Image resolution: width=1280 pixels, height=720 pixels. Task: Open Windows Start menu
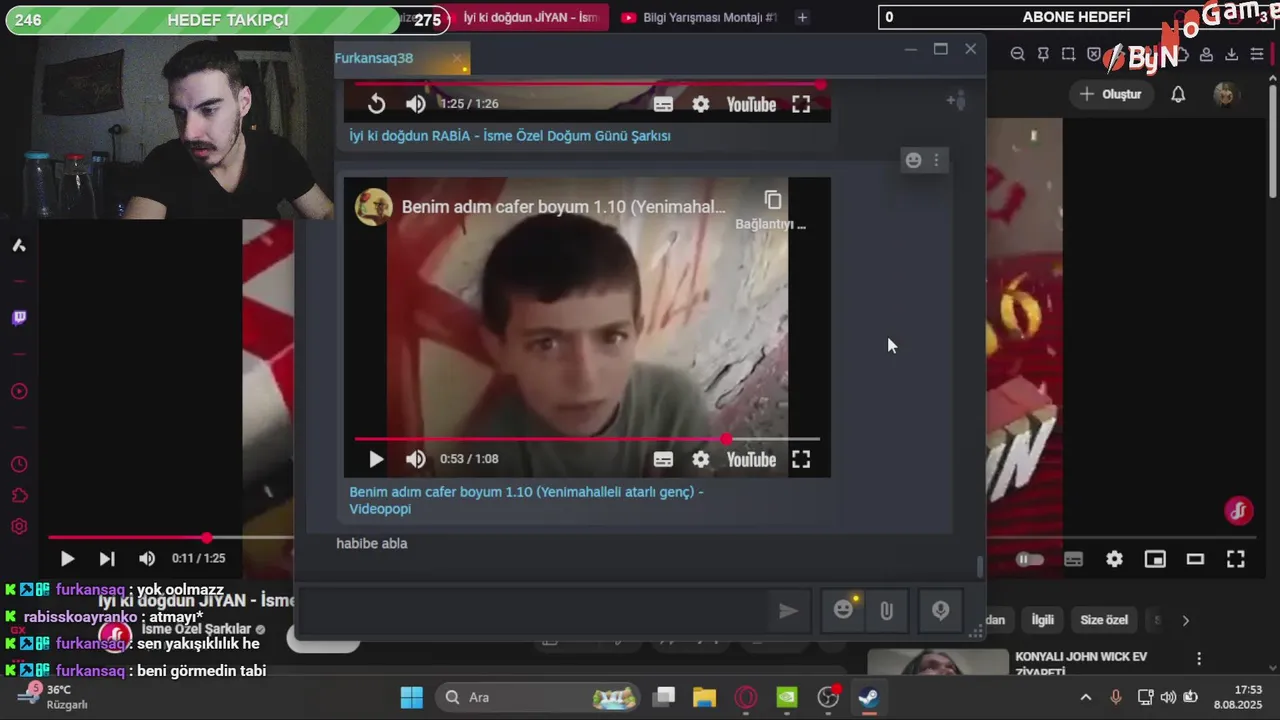(x=411, y=697)
